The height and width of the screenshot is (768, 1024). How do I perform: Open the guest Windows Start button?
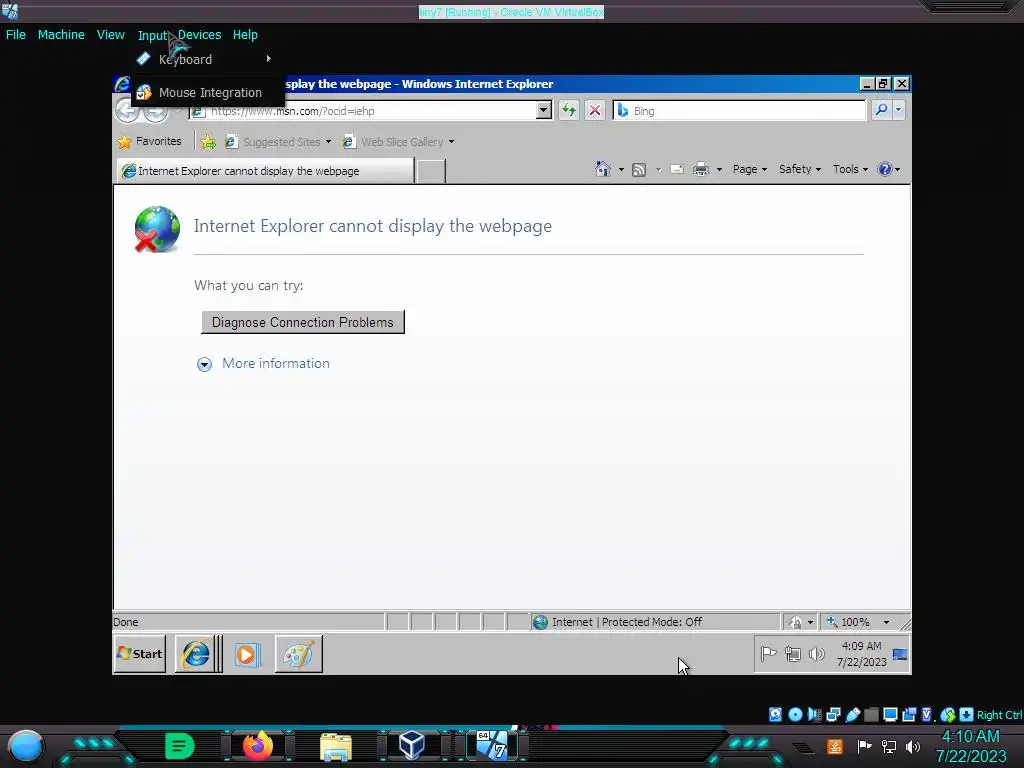[140, 654]
